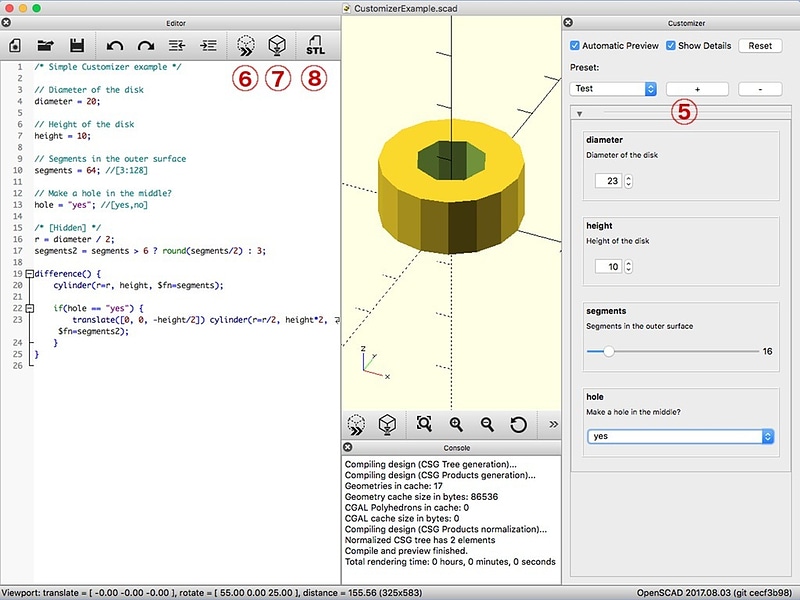The height and width of the screenshot is (600, 800).
Task: Close the Customizer panel
Action: [568, 22]
